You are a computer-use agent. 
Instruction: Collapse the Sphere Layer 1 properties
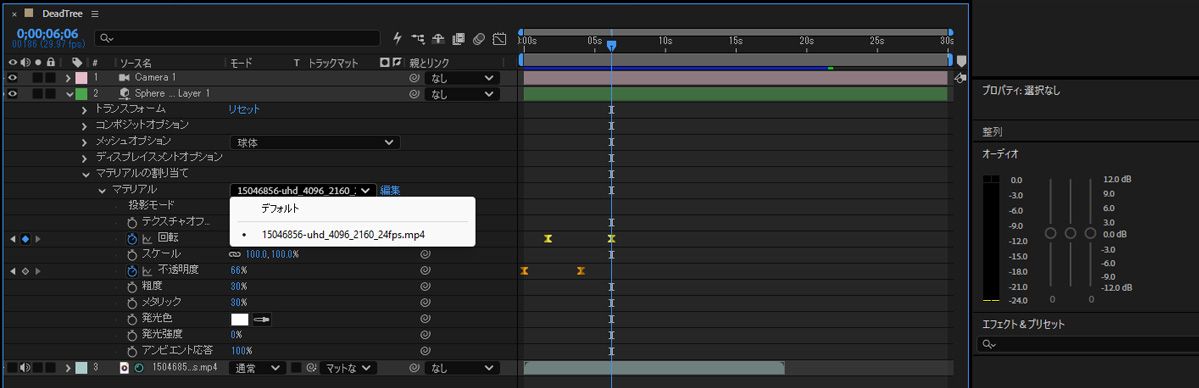pyautogui.click(x=69, y=94)
